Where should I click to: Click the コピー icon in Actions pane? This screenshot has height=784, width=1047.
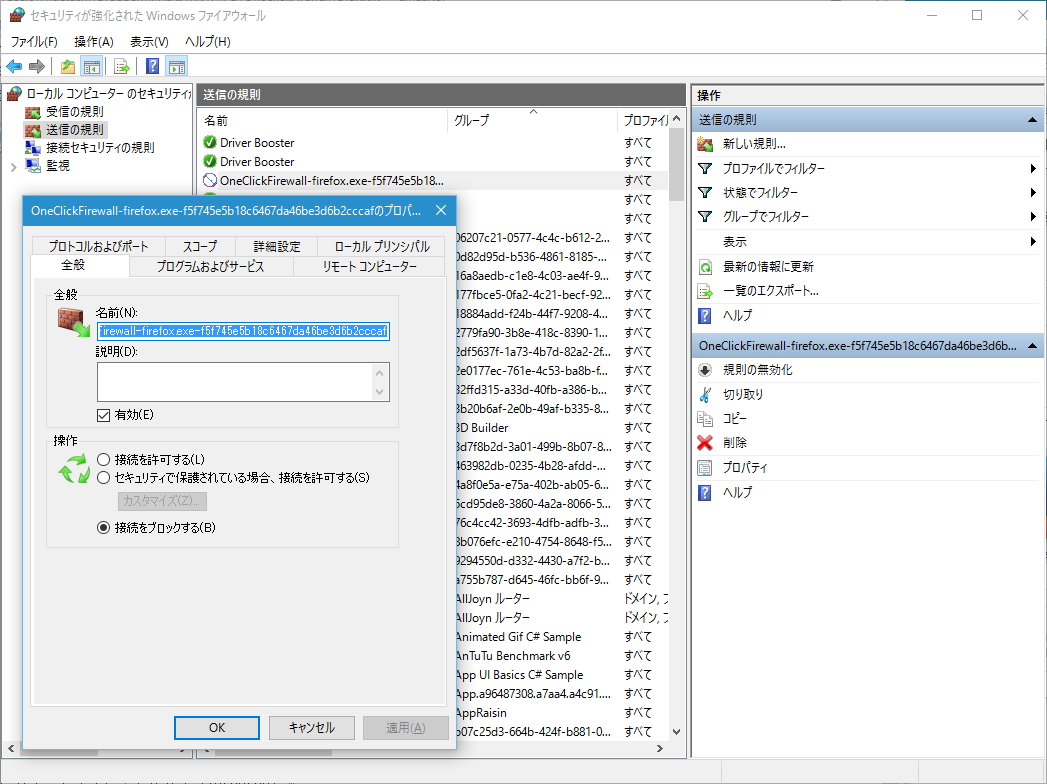705,419
